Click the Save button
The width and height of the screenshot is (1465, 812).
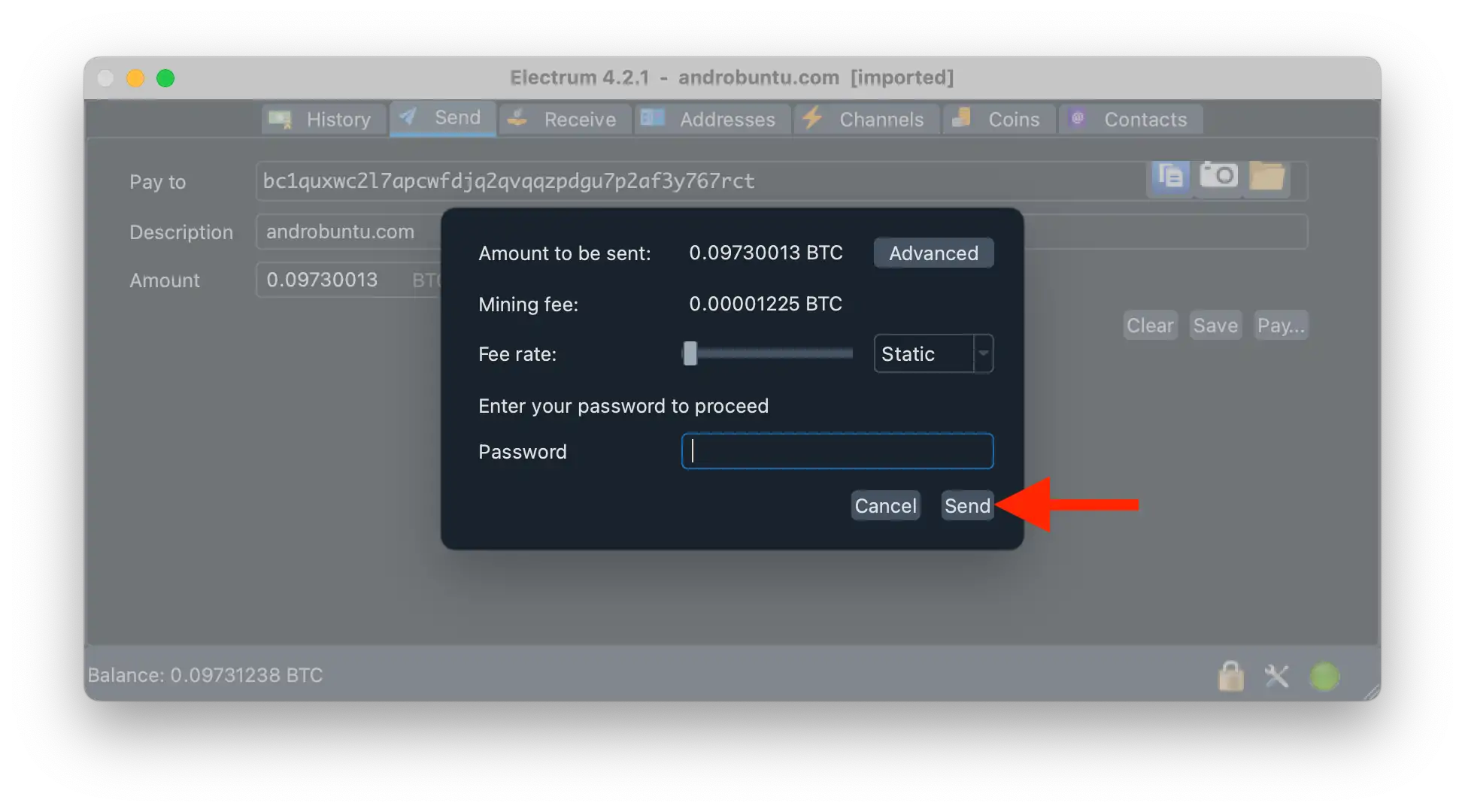click(1215, 325)
